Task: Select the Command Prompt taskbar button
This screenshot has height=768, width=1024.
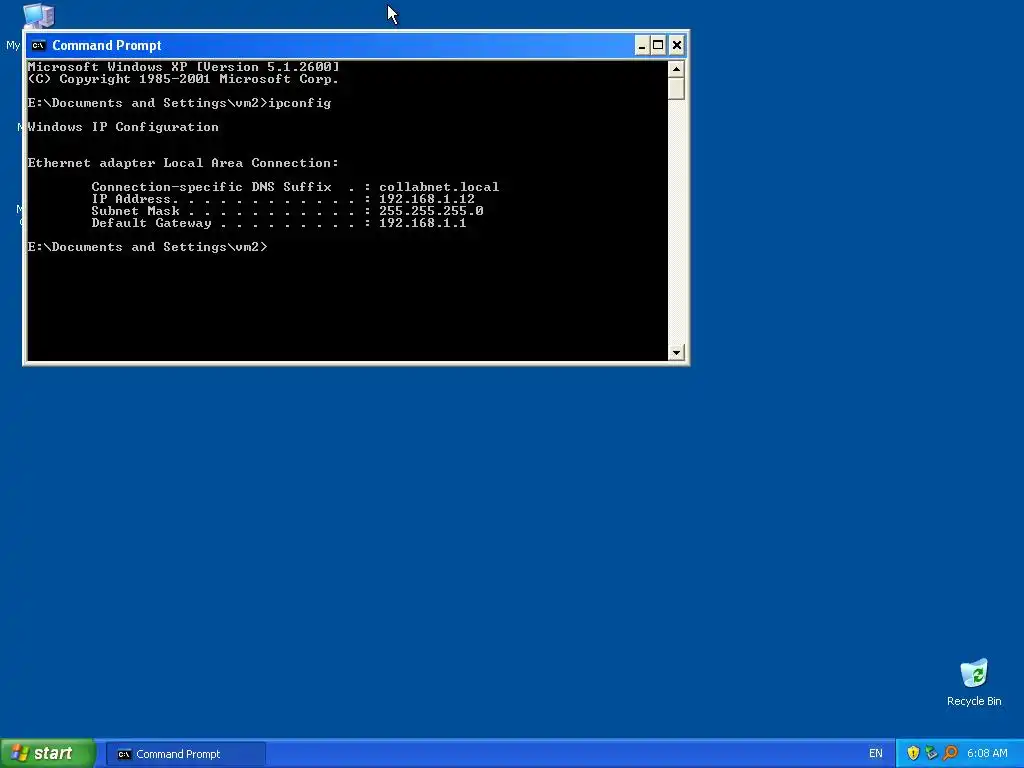Action: coord(185,754)
